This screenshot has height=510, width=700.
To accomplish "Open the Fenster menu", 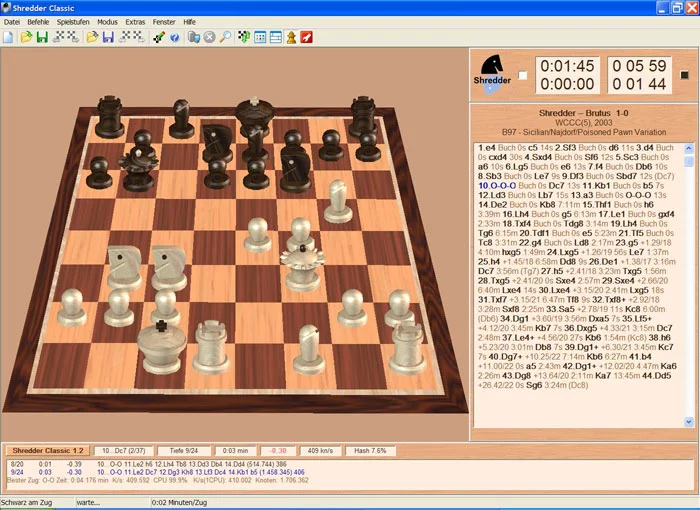I will point(164,22).
